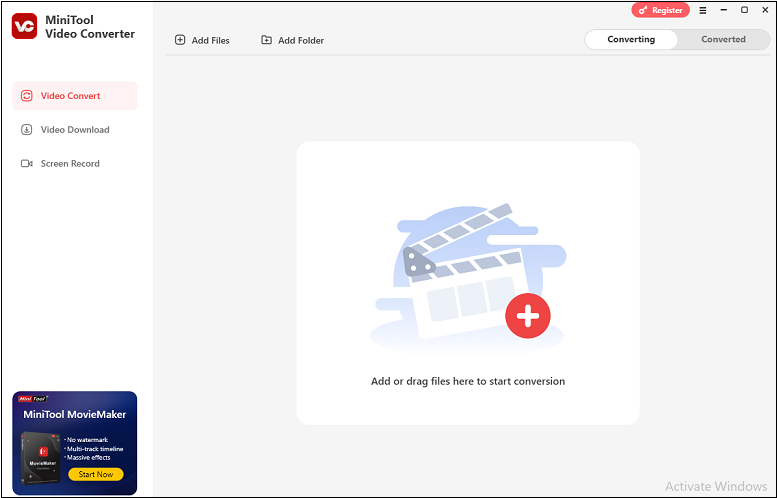
Task: Open Video Download label in sidebar
Action: click(x=75, y=130)
